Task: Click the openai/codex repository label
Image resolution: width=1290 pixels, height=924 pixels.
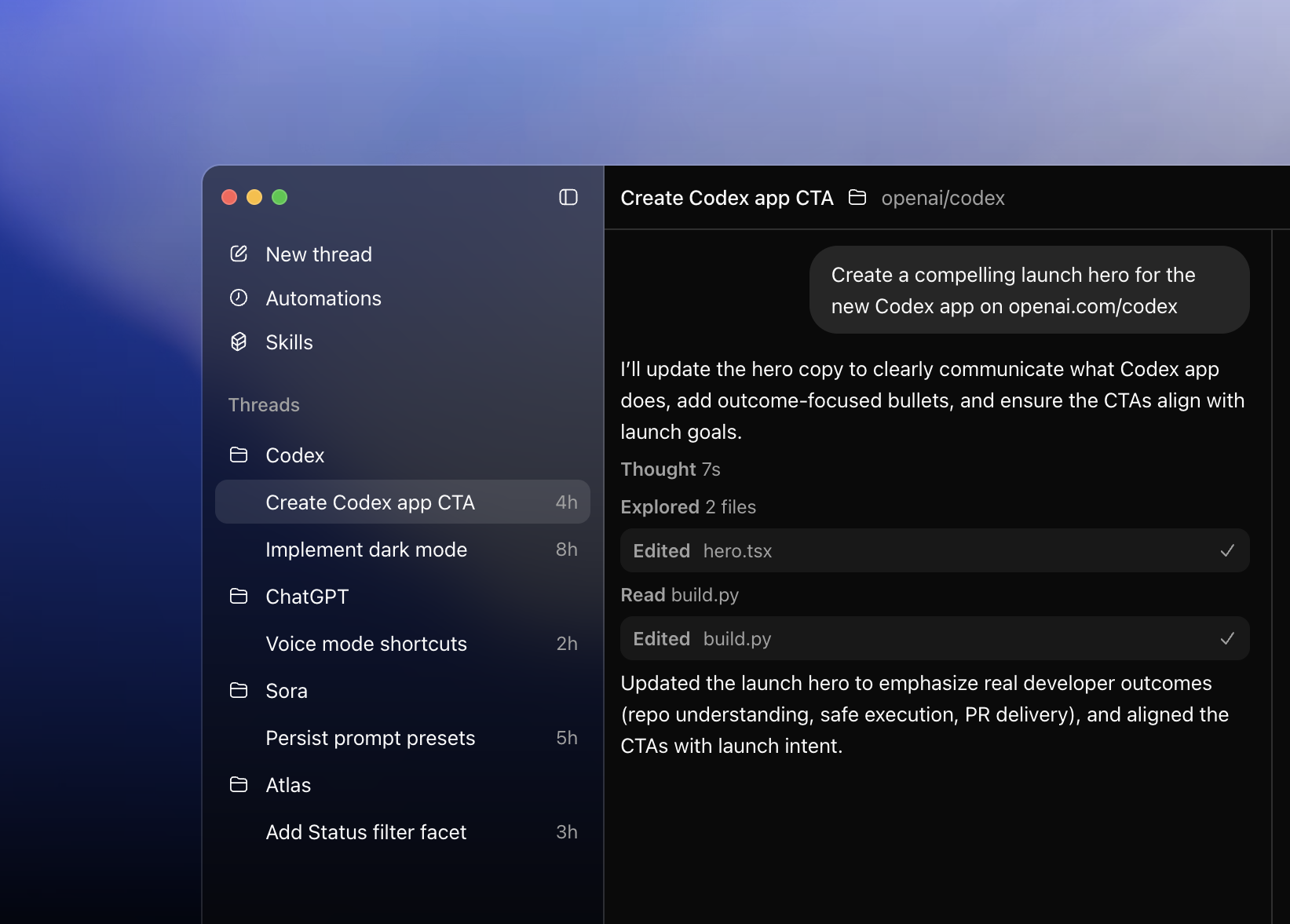Action: [943, 198]
